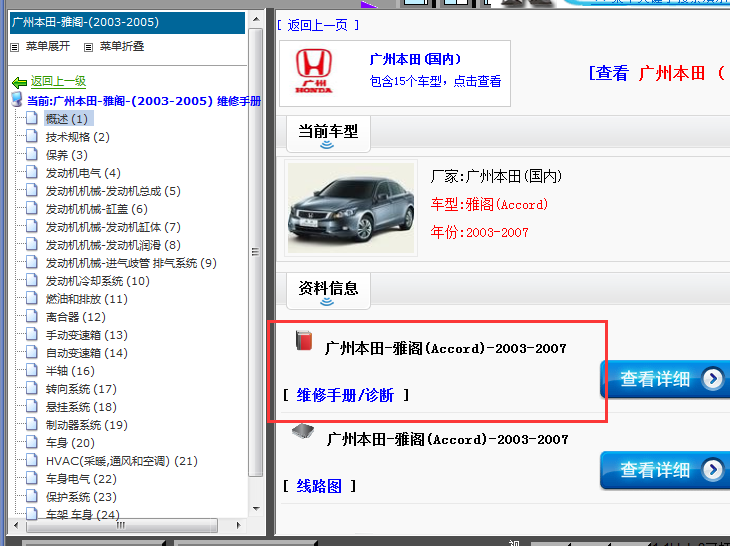Select 车身 (20) item

click(x=70, y=443)
